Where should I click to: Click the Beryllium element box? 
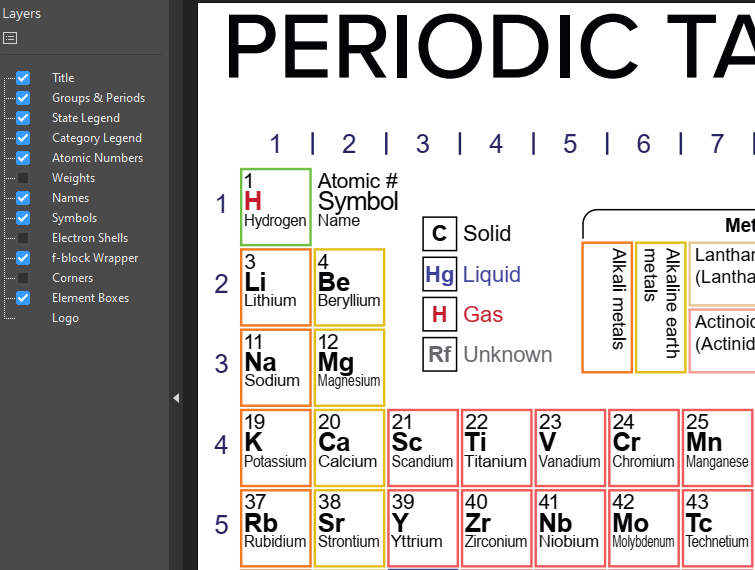coord(350,287)
